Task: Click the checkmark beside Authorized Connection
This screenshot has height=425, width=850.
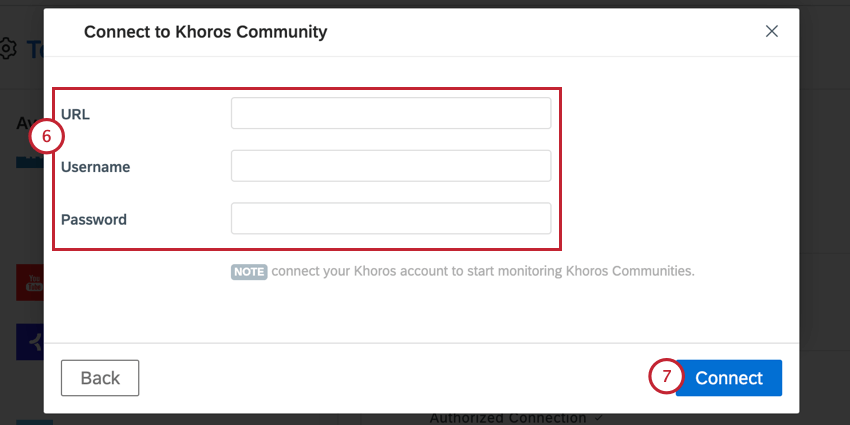Action: tap(598, 418)
